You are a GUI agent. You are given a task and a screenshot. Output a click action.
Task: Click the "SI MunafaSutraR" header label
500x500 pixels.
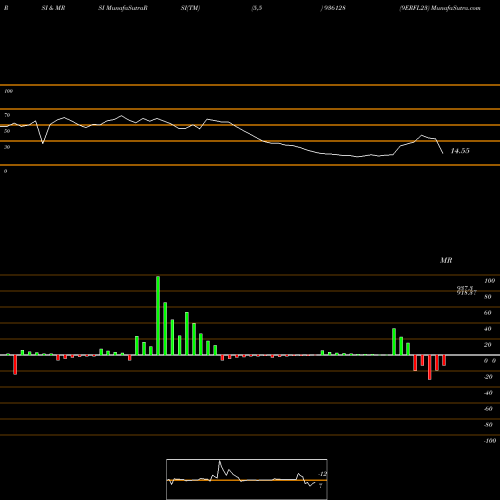click(123, 8)
